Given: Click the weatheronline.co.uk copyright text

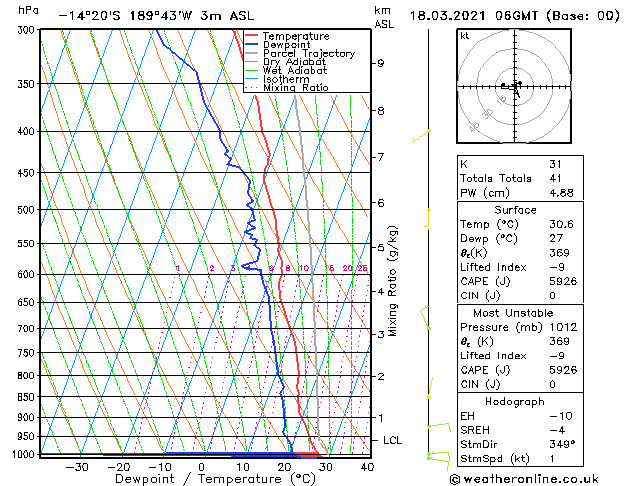Looking at the screenshot, I should [x=524, y=479].
